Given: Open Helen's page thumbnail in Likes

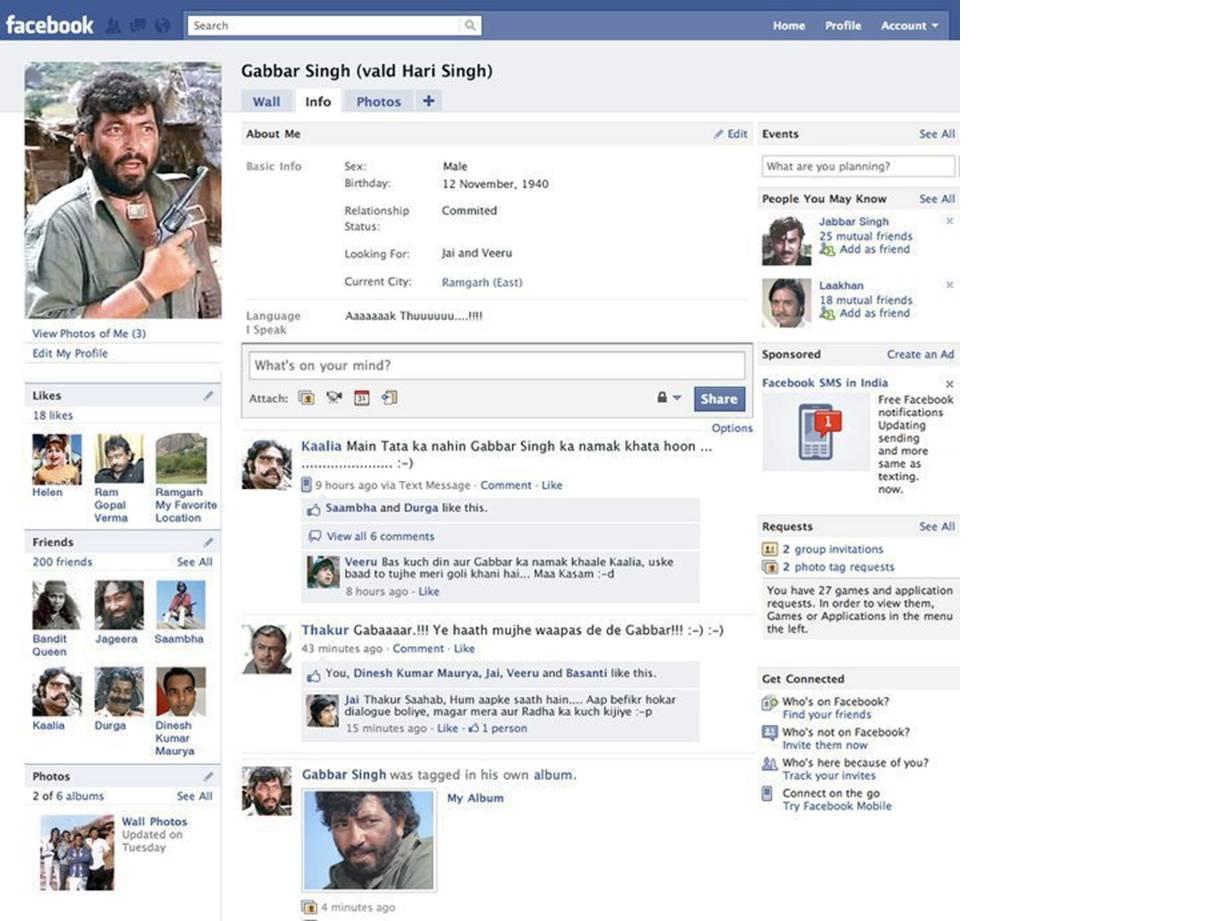Looking at the screenshot, I should 57,459.
